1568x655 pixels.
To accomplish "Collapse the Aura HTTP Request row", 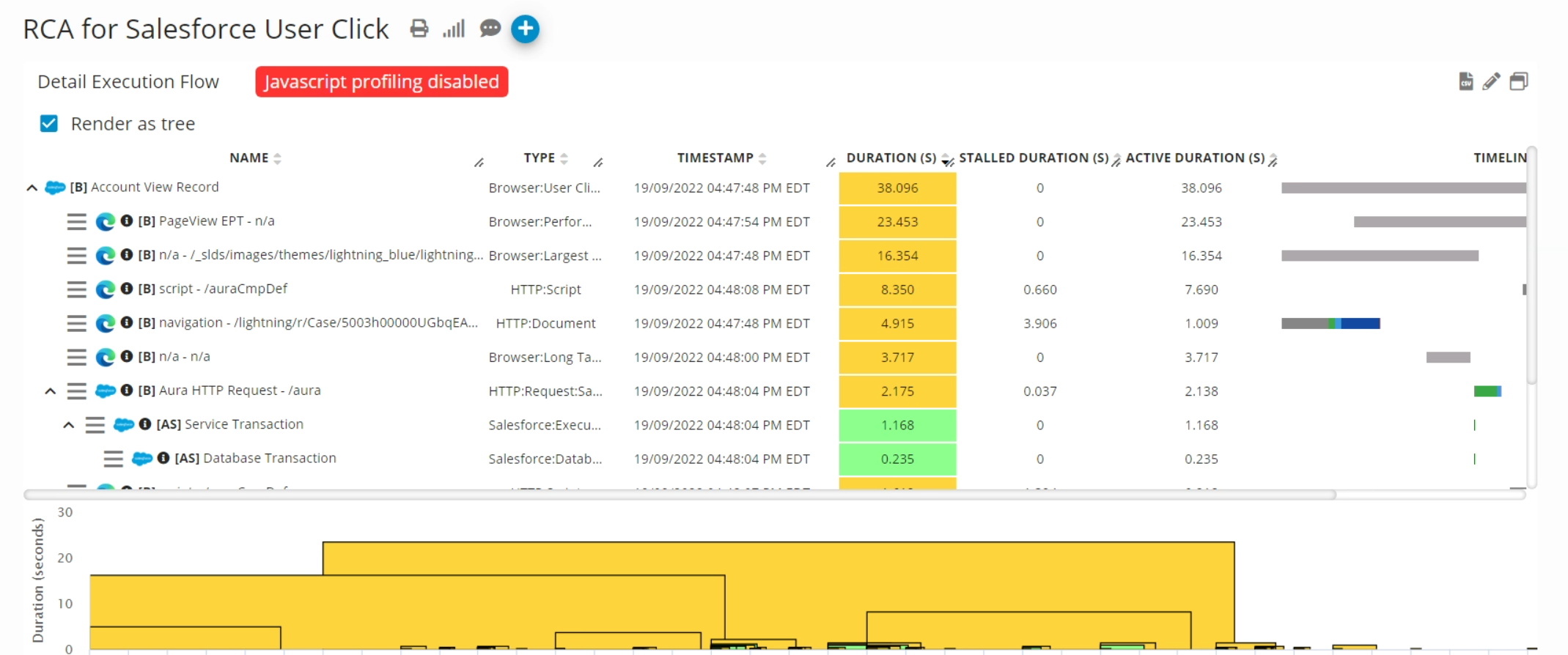I will [x=50, y=391].
